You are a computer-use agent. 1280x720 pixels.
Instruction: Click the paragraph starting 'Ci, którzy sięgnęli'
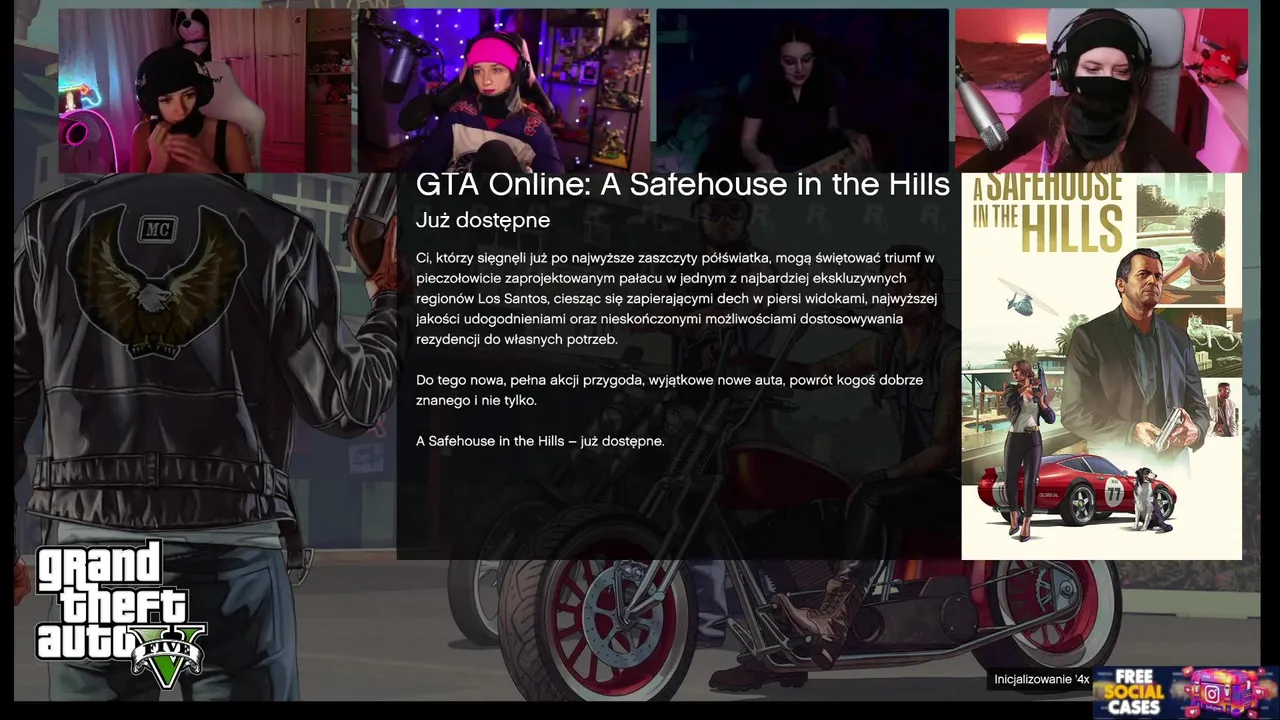click(x=676, y=298)
